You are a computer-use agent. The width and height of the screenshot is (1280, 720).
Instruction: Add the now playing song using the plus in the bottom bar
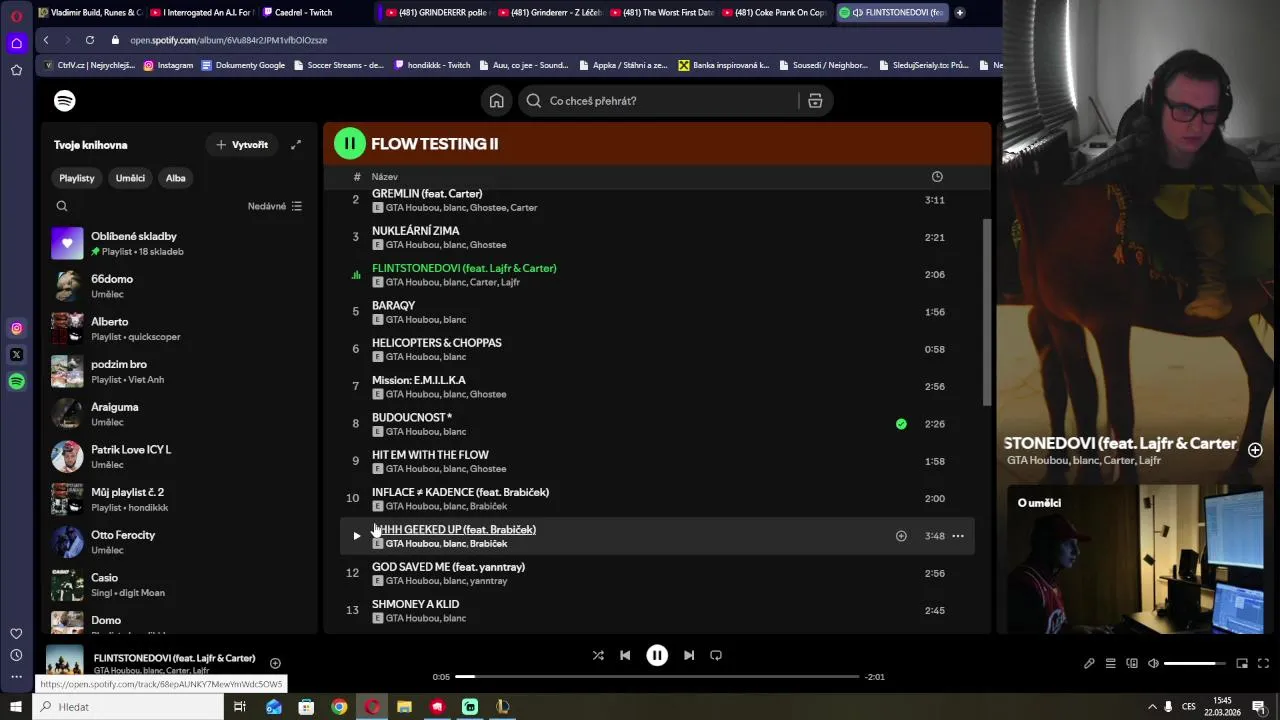point(275,663)
